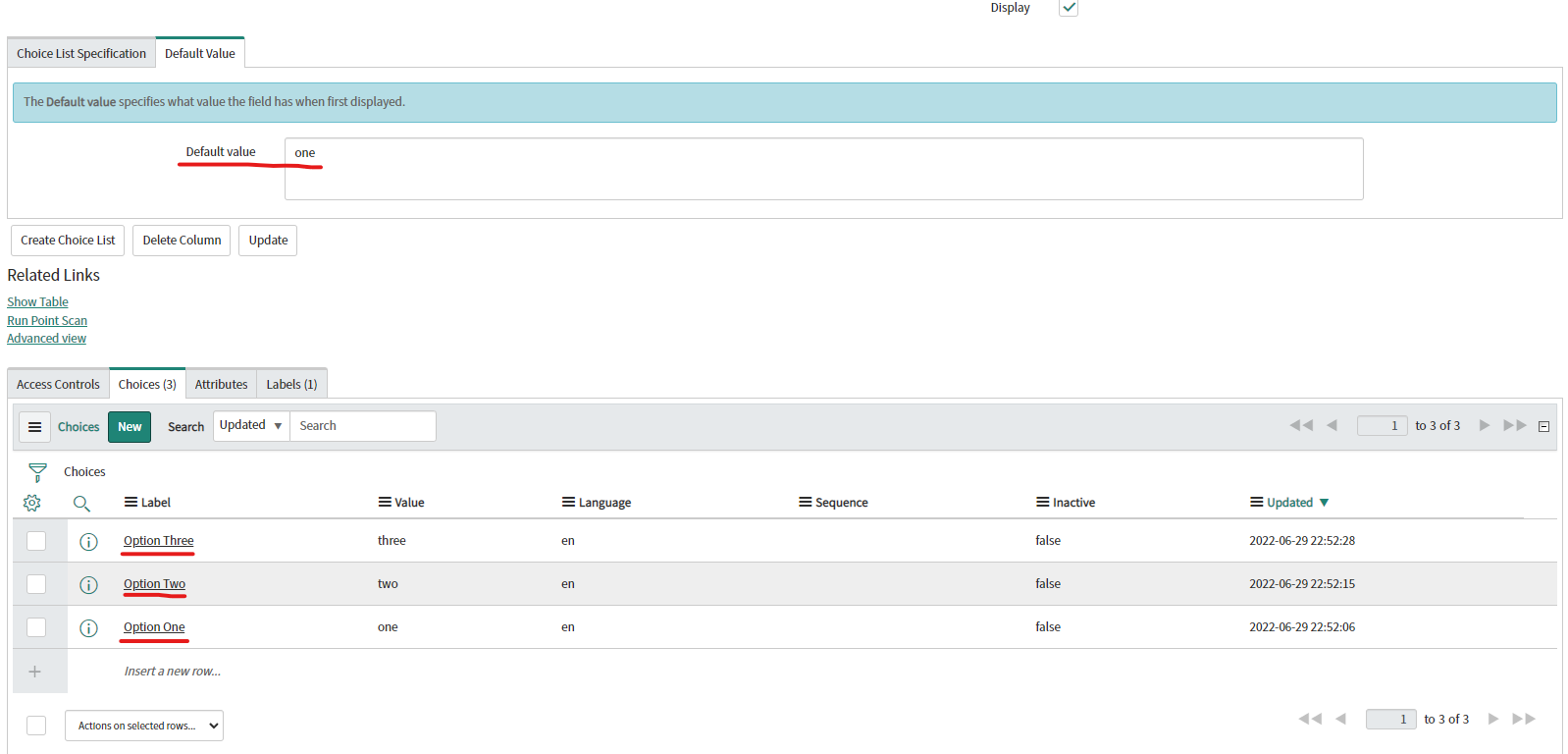Collapse the Choices list with minus icon
This screenshot has height=754, width=1568.
pyautogui.click(x=1543, y=426)
